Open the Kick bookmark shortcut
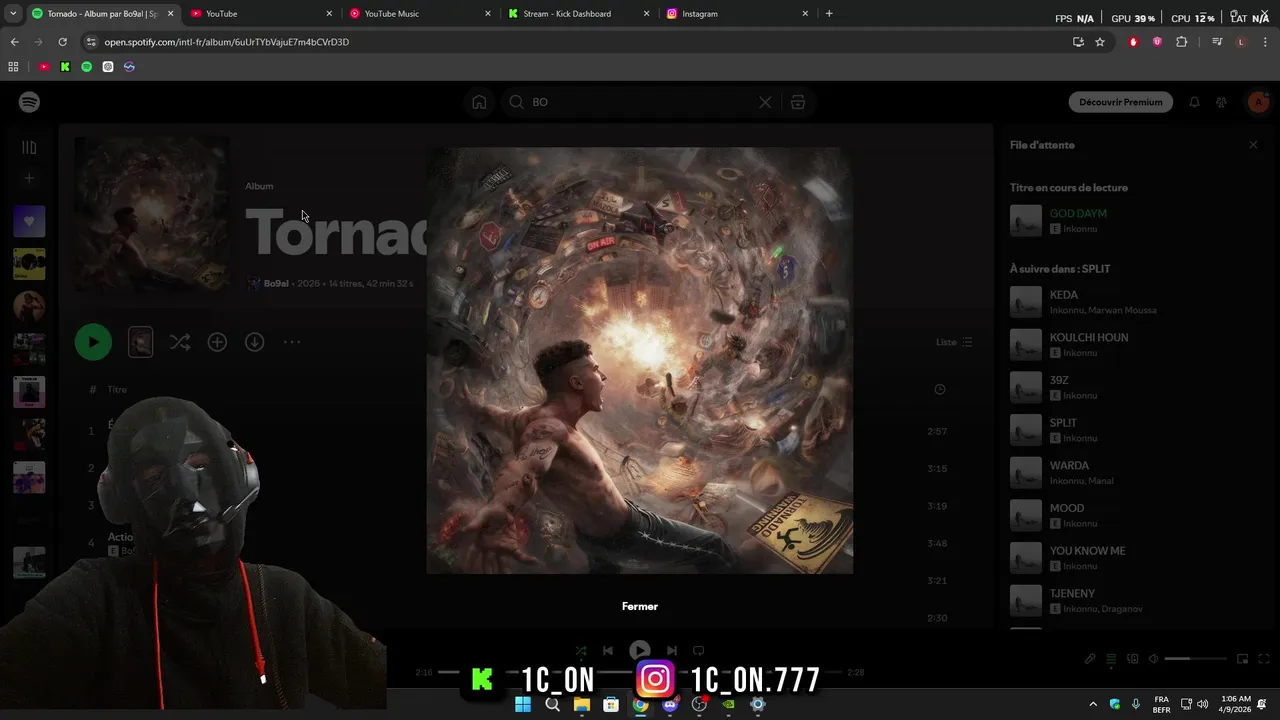 65,67
